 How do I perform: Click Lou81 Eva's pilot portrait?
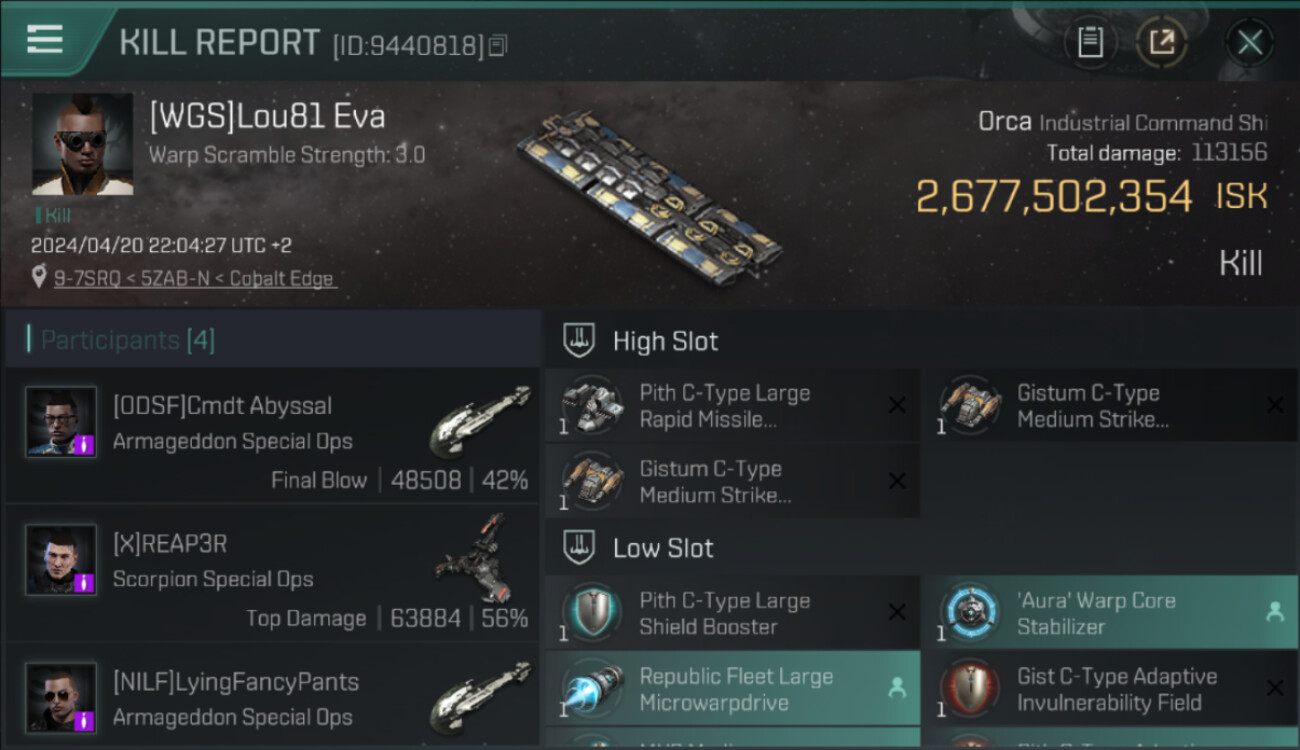point(82,144)
